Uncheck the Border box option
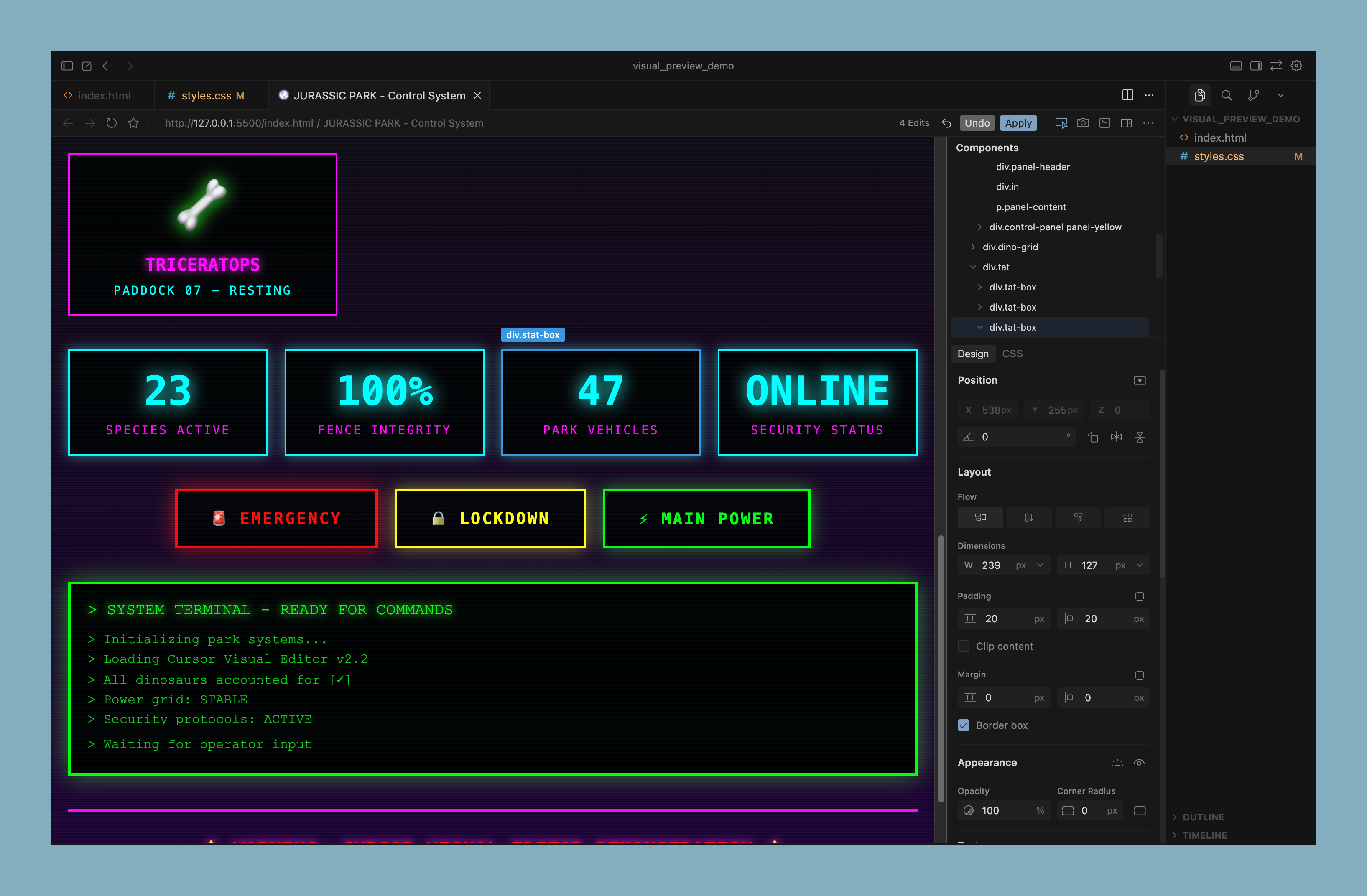Viewport: 1367px width, 896px height. click(x=963, y=725)
